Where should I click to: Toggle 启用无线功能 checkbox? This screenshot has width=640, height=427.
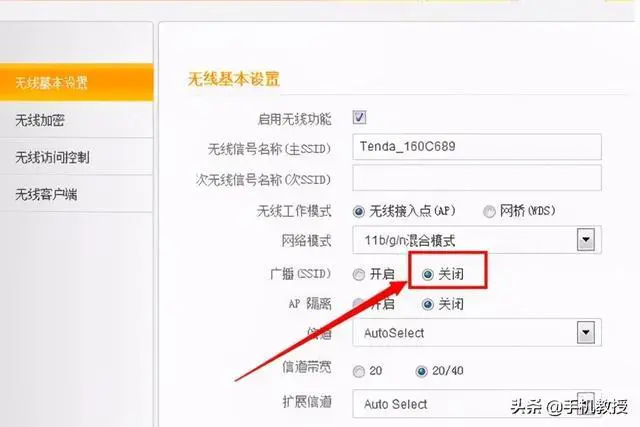pyautogui.click(x=359, y=118)
